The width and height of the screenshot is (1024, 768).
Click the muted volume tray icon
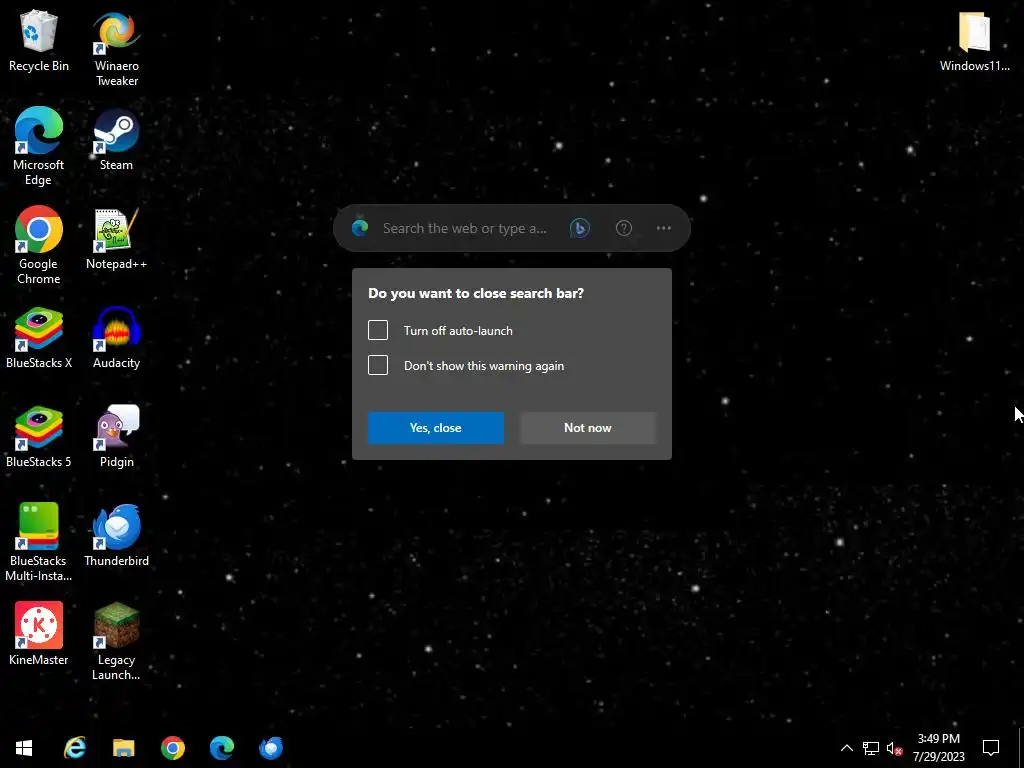coord(895,748)
